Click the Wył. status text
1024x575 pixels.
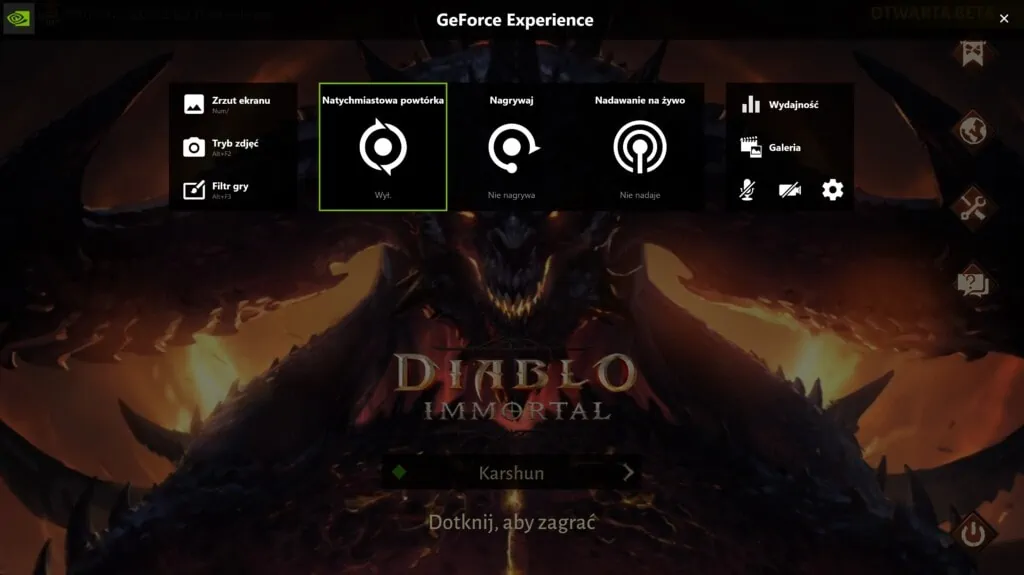(x=383, y=195)
